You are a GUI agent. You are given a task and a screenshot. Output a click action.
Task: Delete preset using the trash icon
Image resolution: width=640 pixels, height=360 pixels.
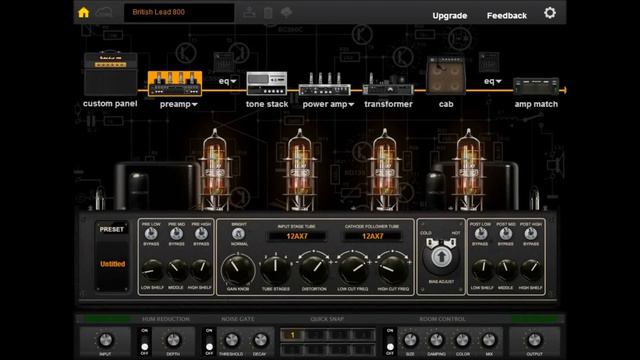(268, 13)
